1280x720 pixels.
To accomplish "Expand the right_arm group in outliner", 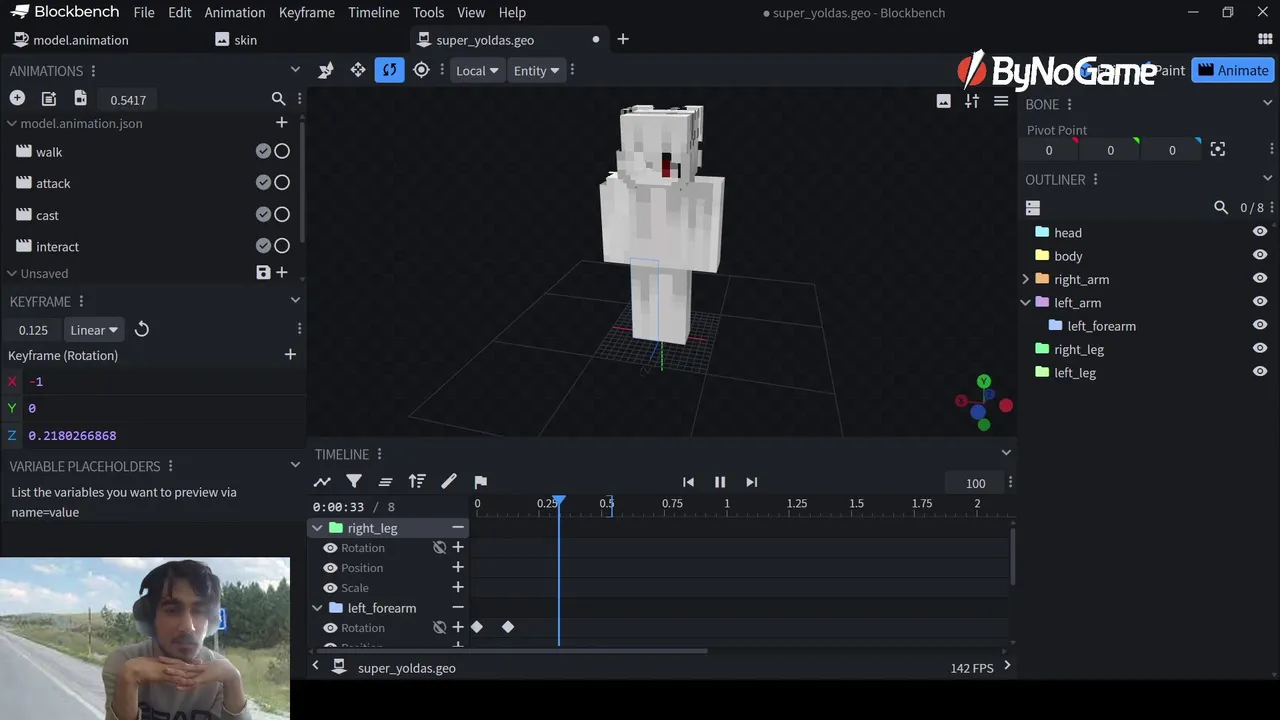I will coord(1025,279).
